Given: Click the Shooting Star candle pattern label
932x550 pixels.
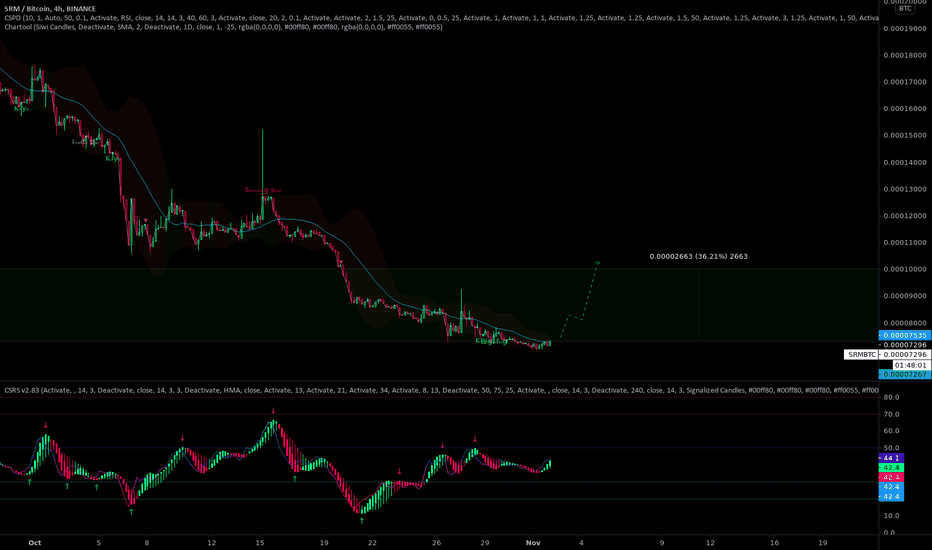Looking at the screenshot, I should click(263, 190).
